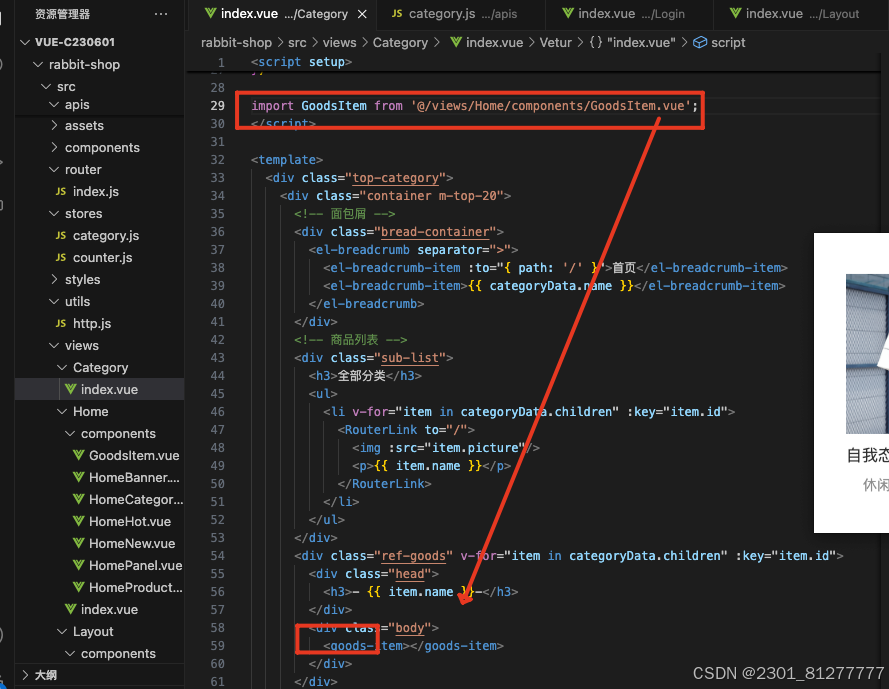
Task: Collapse the VUE-C230601 root folder
Action: (25, 42)
